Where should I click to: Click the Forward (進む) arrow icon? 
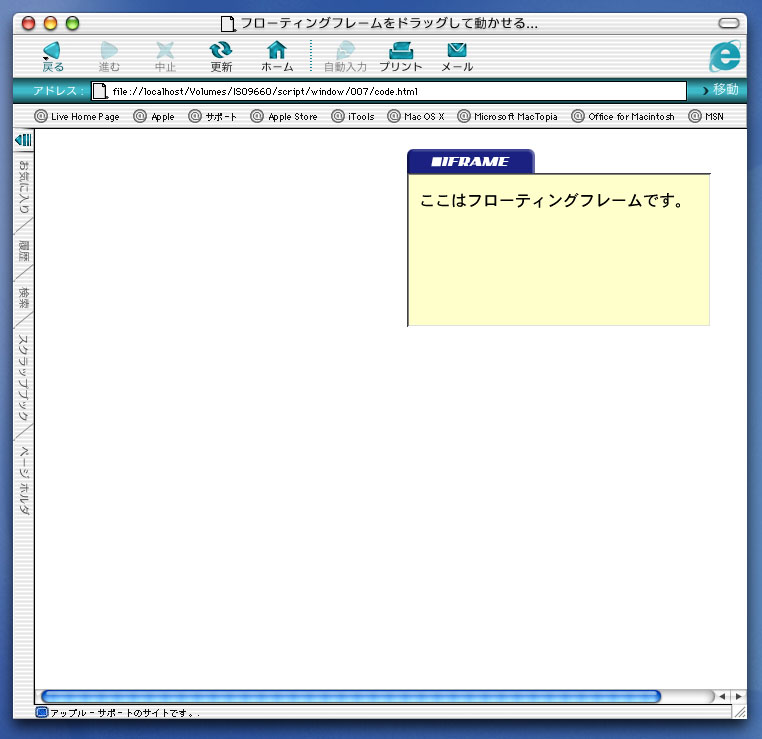[109, 51]
